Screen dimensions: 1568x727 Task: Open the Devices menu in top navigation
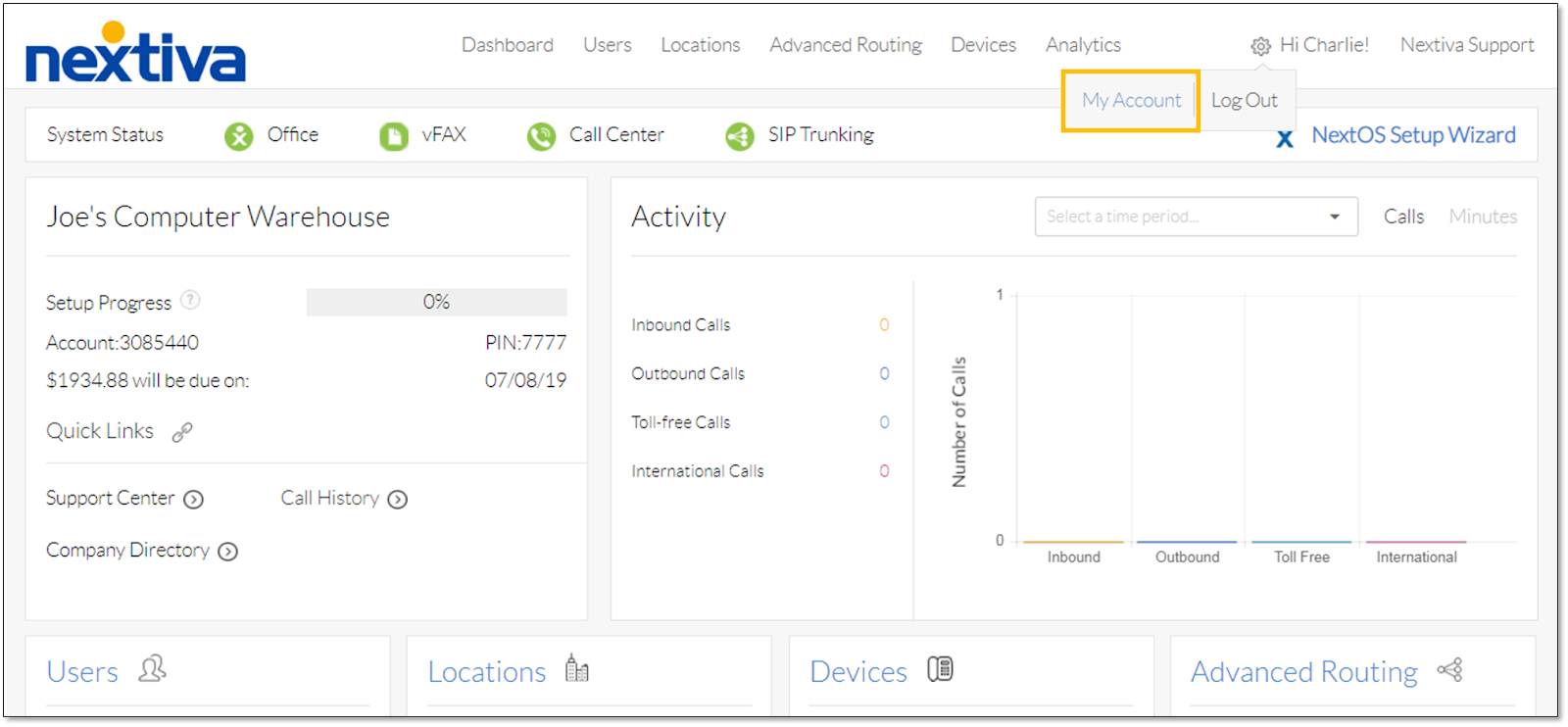tap(984, 45)
